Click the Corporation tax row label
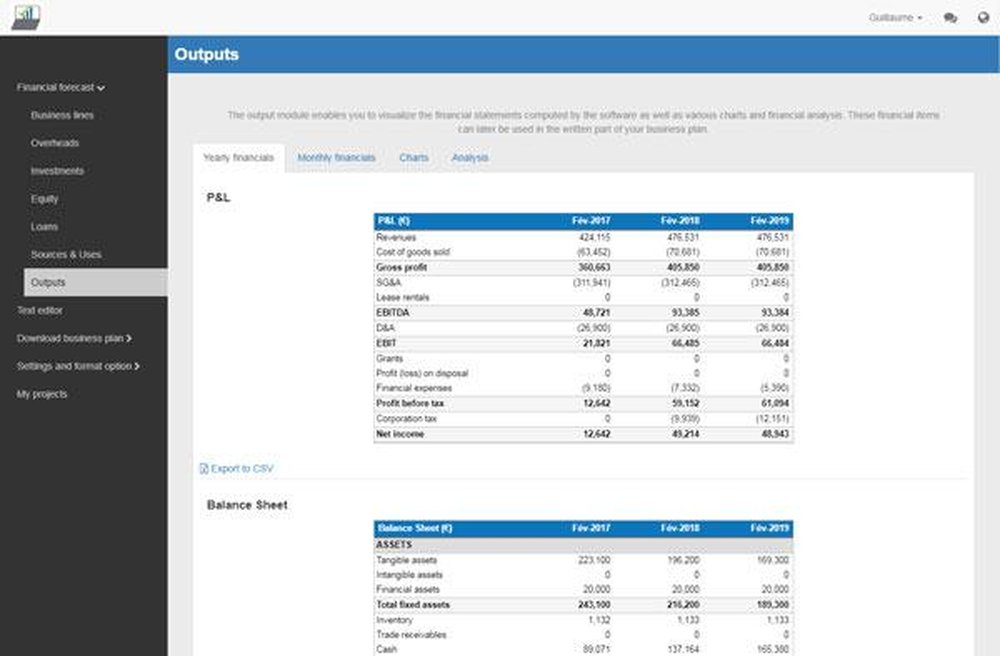Image resolution: width=1000 pixels, height=656 pixels. click(x=406, y=418)
